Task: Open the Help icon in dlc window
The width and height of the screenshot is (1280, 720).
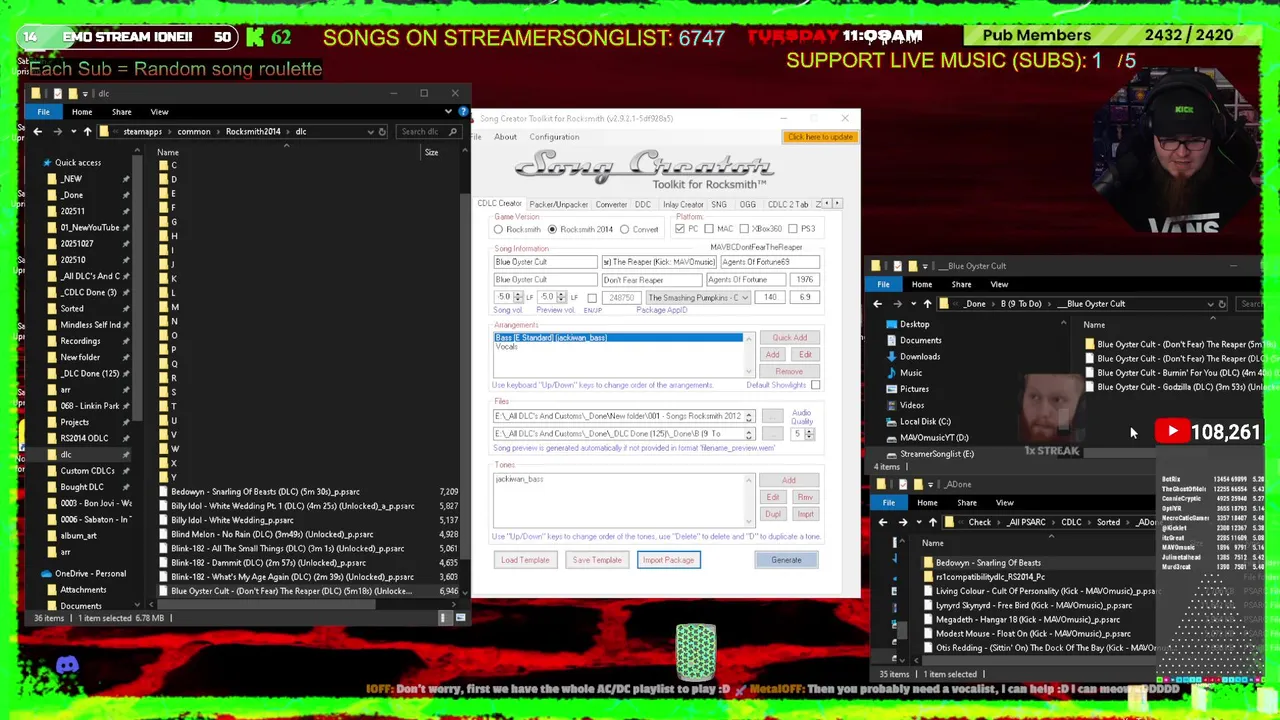Action: pos(461,112)
